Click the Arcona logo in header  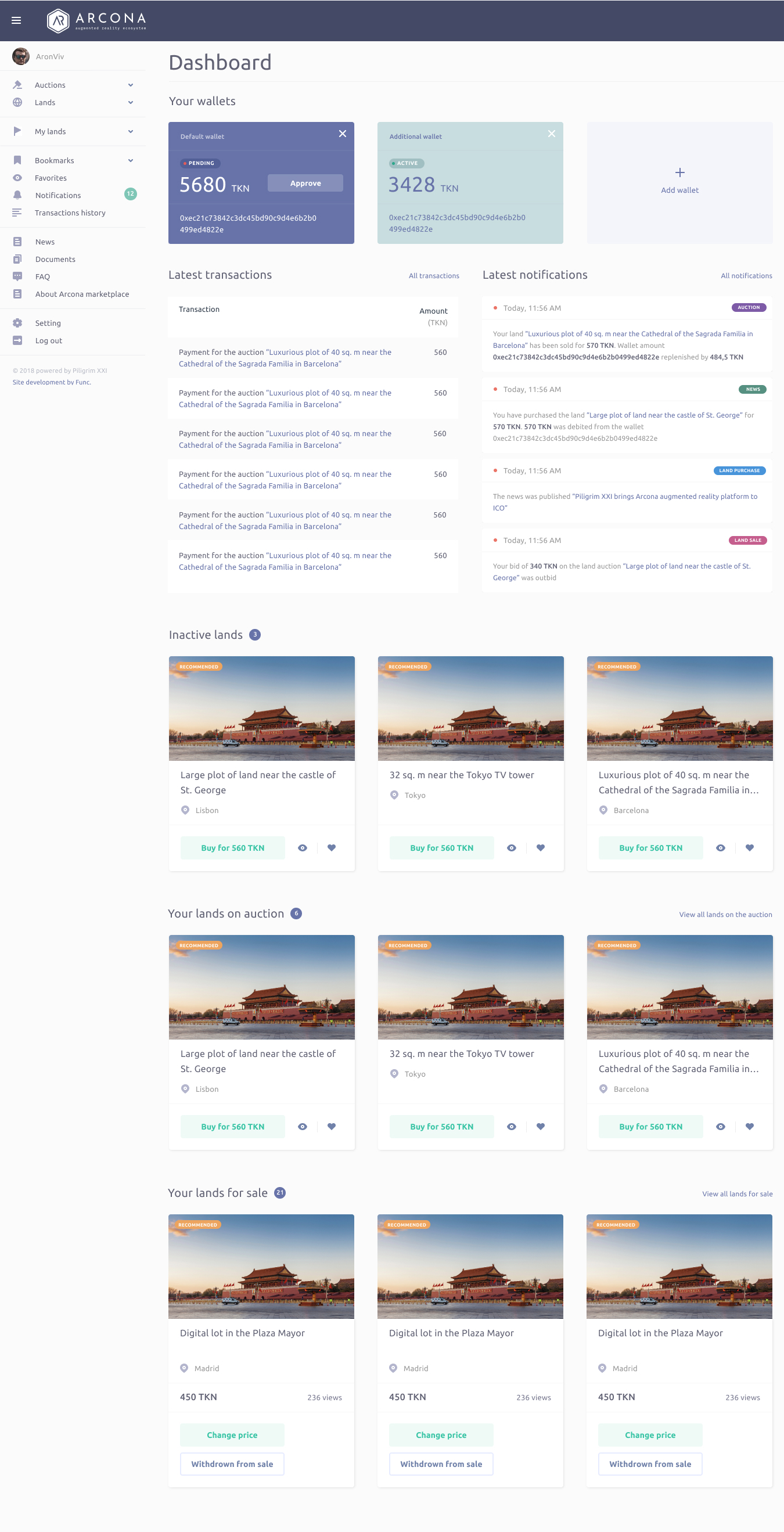96,20
